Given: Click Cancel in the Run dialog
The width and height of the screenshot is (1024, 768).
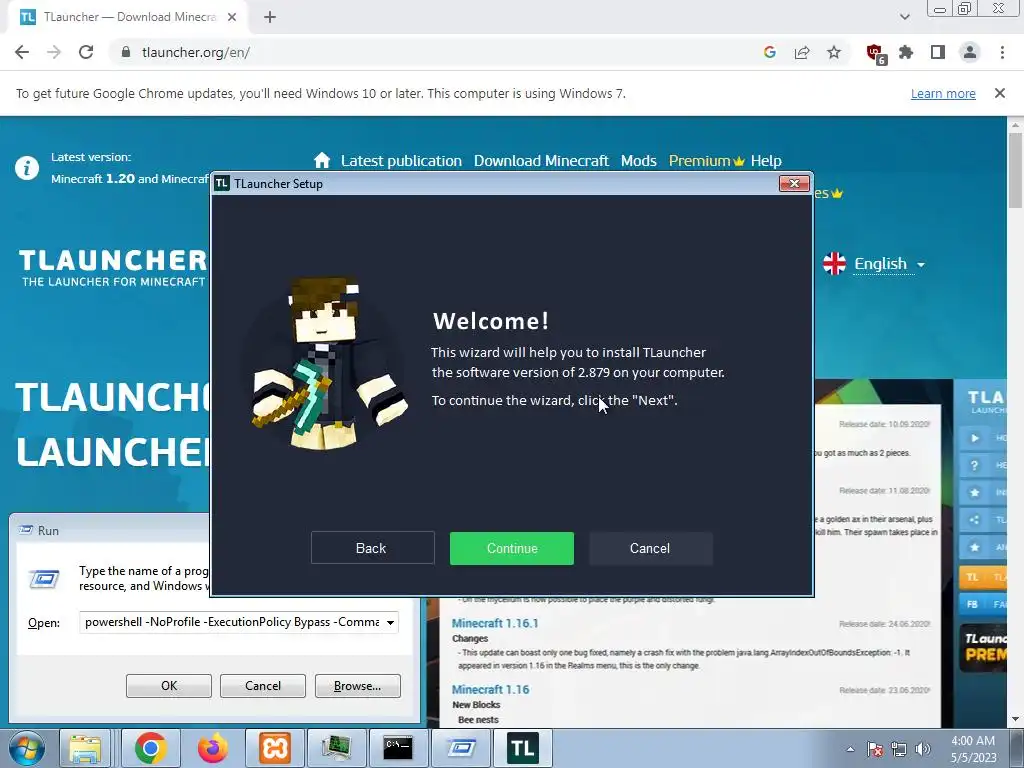Looking at the screenshot, I should pos(263,686).
